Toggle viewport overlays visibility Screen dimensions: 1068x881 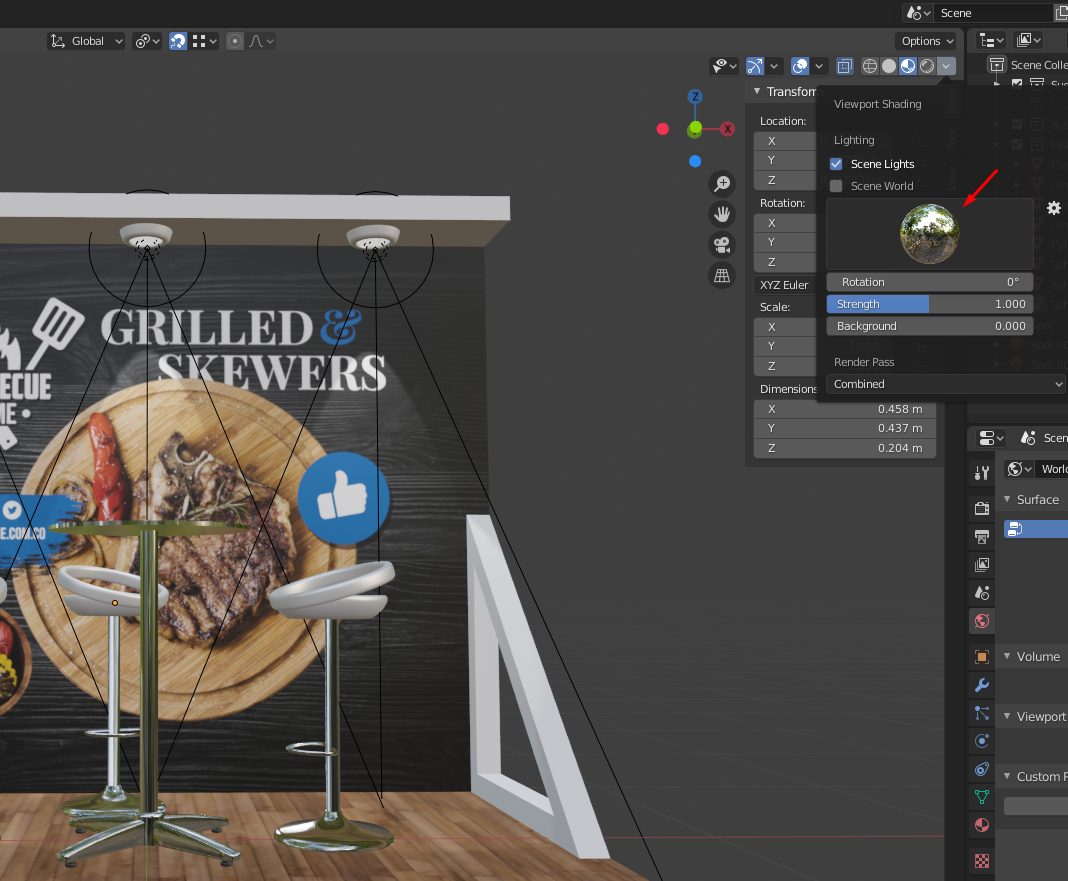click(x=800, y=66)
